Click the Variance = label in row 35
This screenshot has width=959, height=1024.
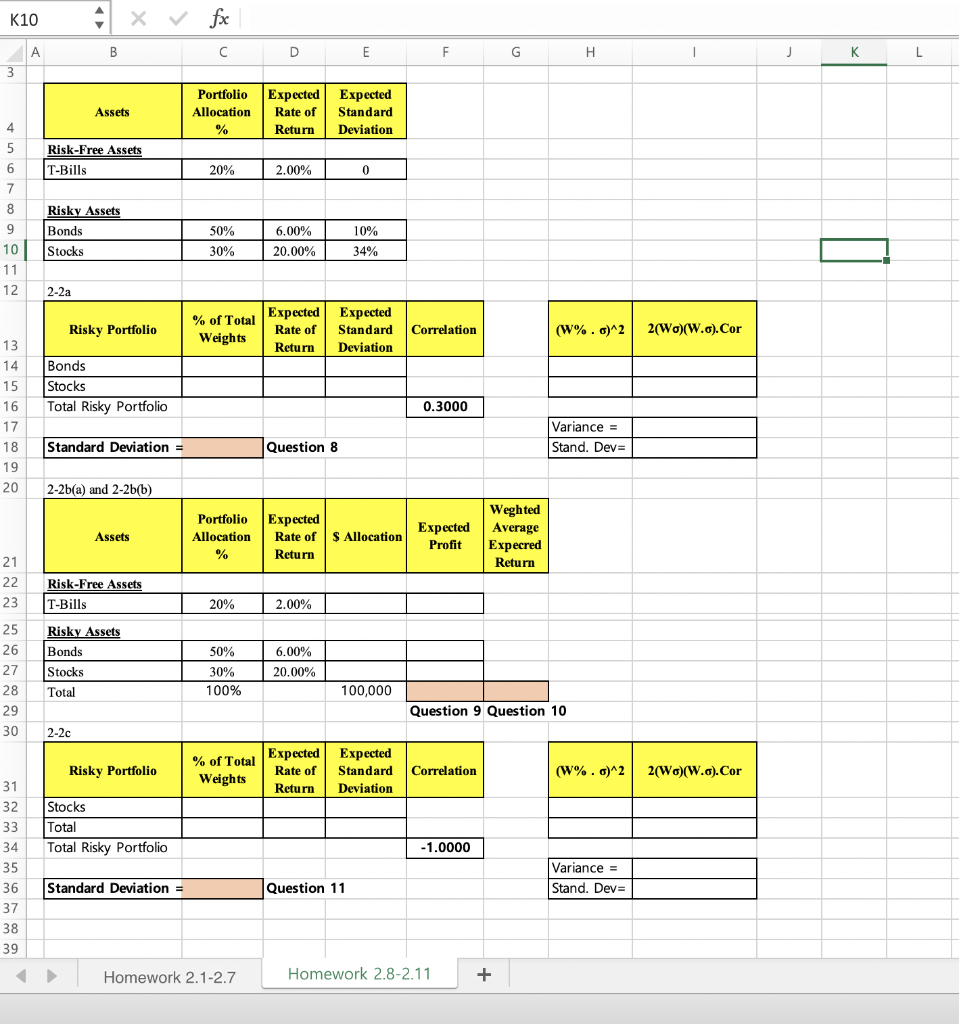pyautogui.click(x=590, y=868)
